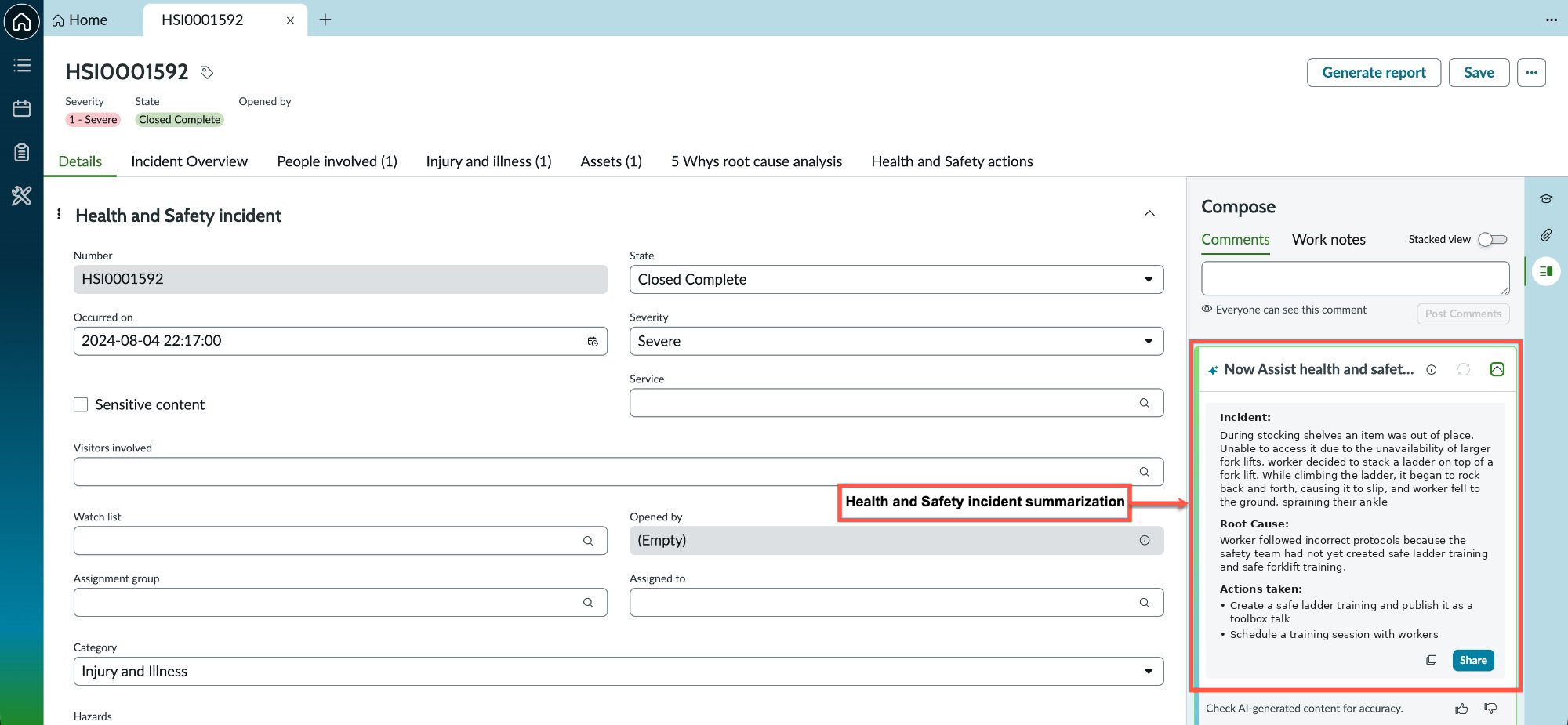Open the list menu icon in sidebar

pyautogui.click(x=22, y=66)
